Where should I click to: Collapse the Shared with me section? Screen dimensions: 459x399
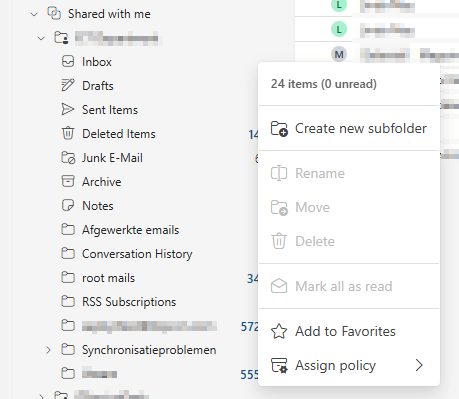click(x=34, y=14)
